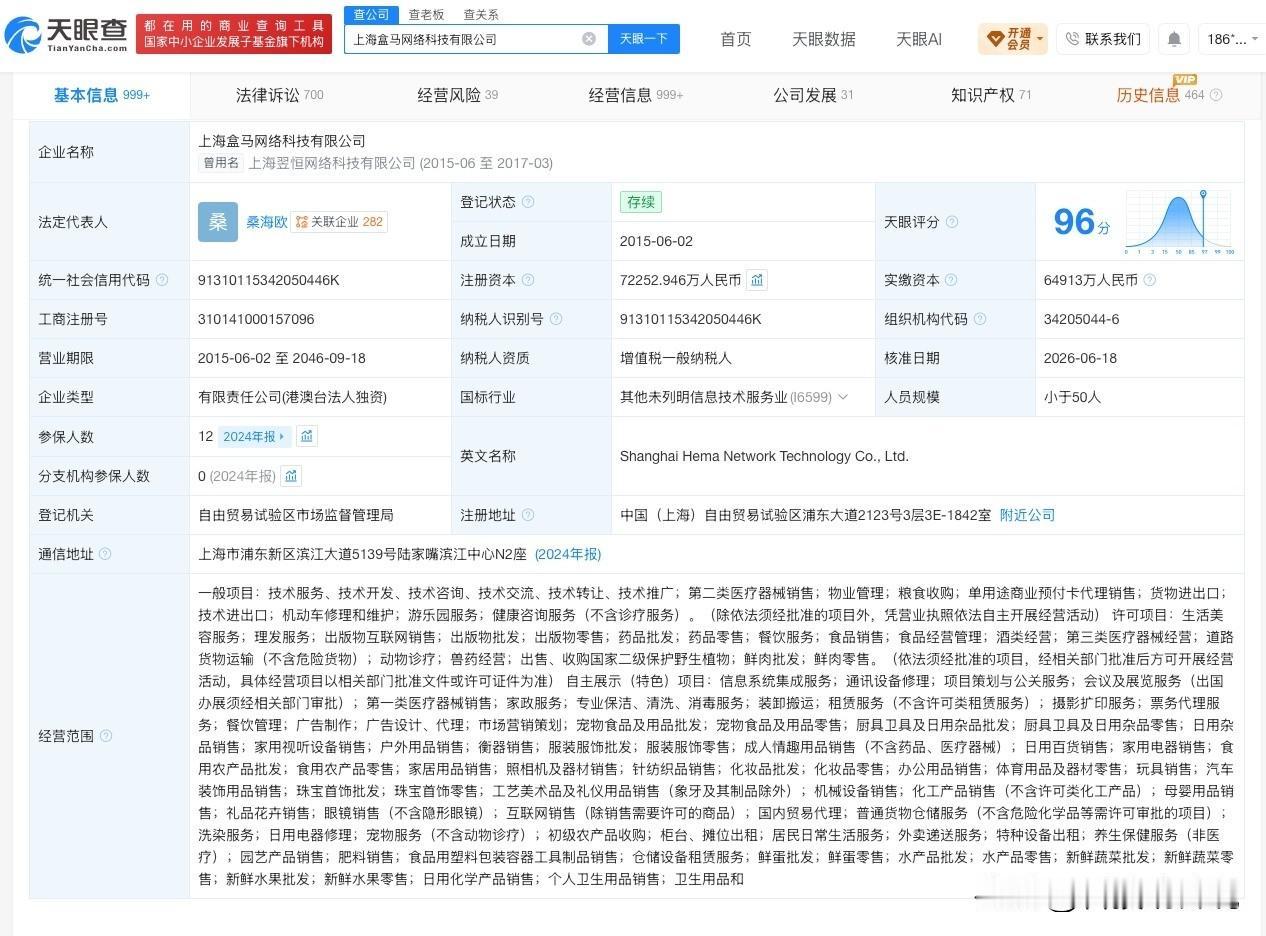Click registration number 310141000157096
1266x936 pixels.
click(x=256, y=319)
